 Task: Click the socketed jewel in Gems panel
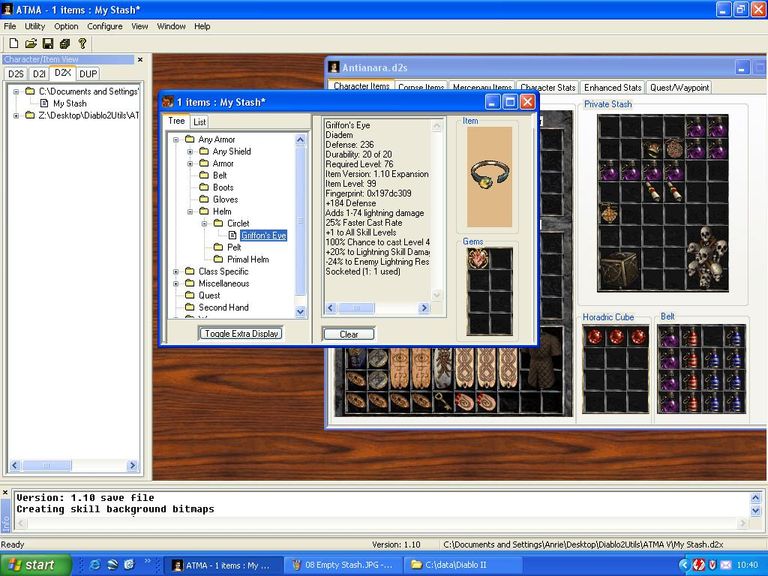[x=478, y=259]
